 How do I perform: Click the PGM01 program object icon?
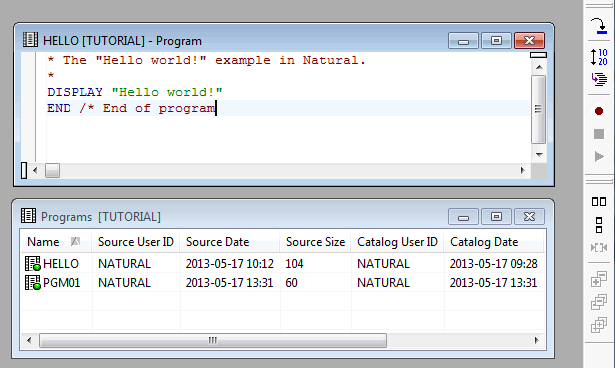click(x=33, y=282)
